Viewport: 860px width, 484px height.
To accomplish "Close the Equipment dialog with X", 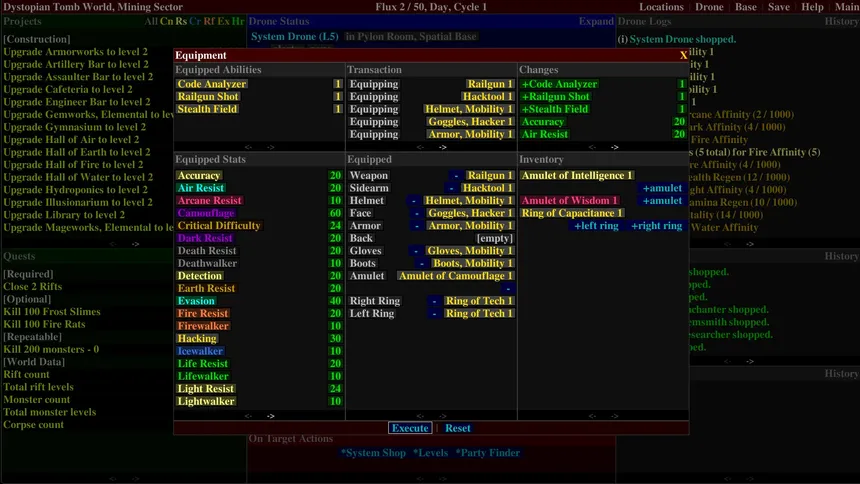I will click(683, 55).
